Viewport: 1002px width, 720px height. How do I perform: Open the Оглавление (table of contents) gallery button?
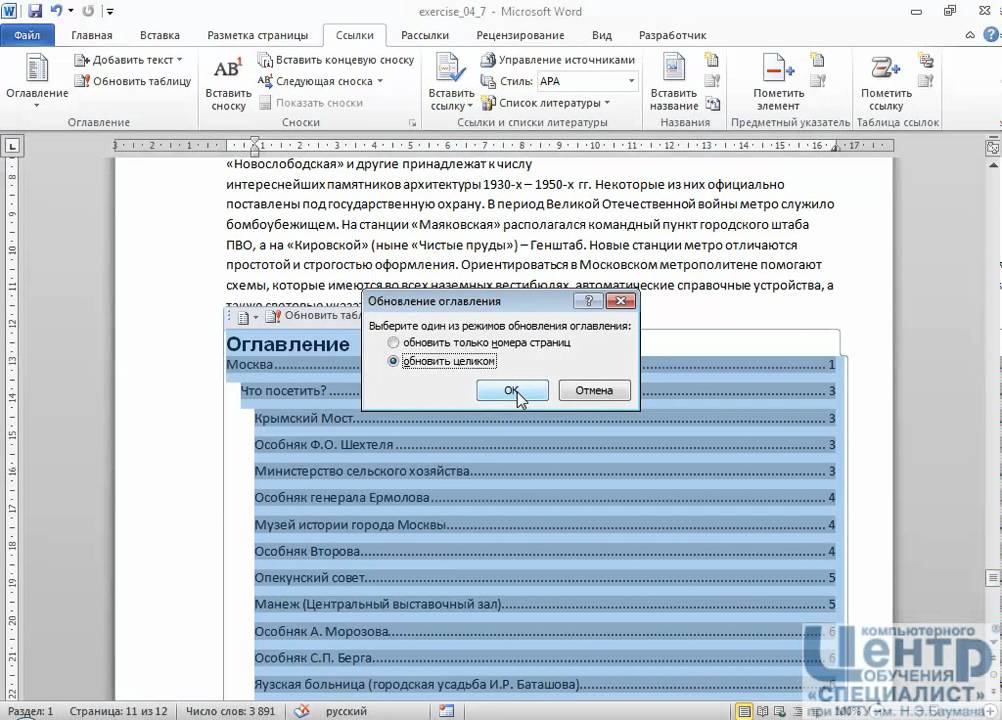[36, 80]
